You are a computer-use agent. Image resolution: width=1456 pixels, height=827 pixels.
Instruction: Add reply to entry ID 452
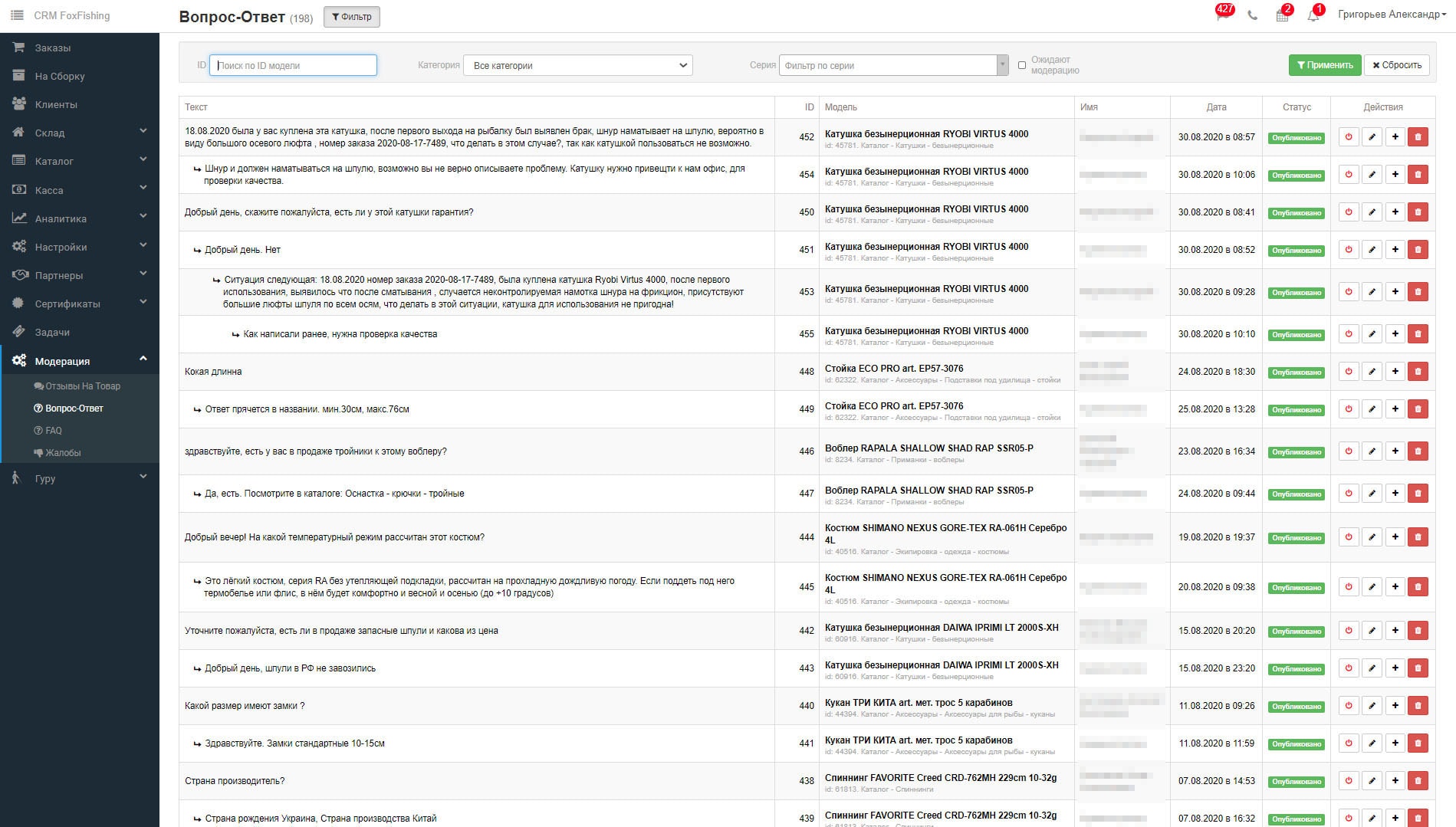[1395, 137]
